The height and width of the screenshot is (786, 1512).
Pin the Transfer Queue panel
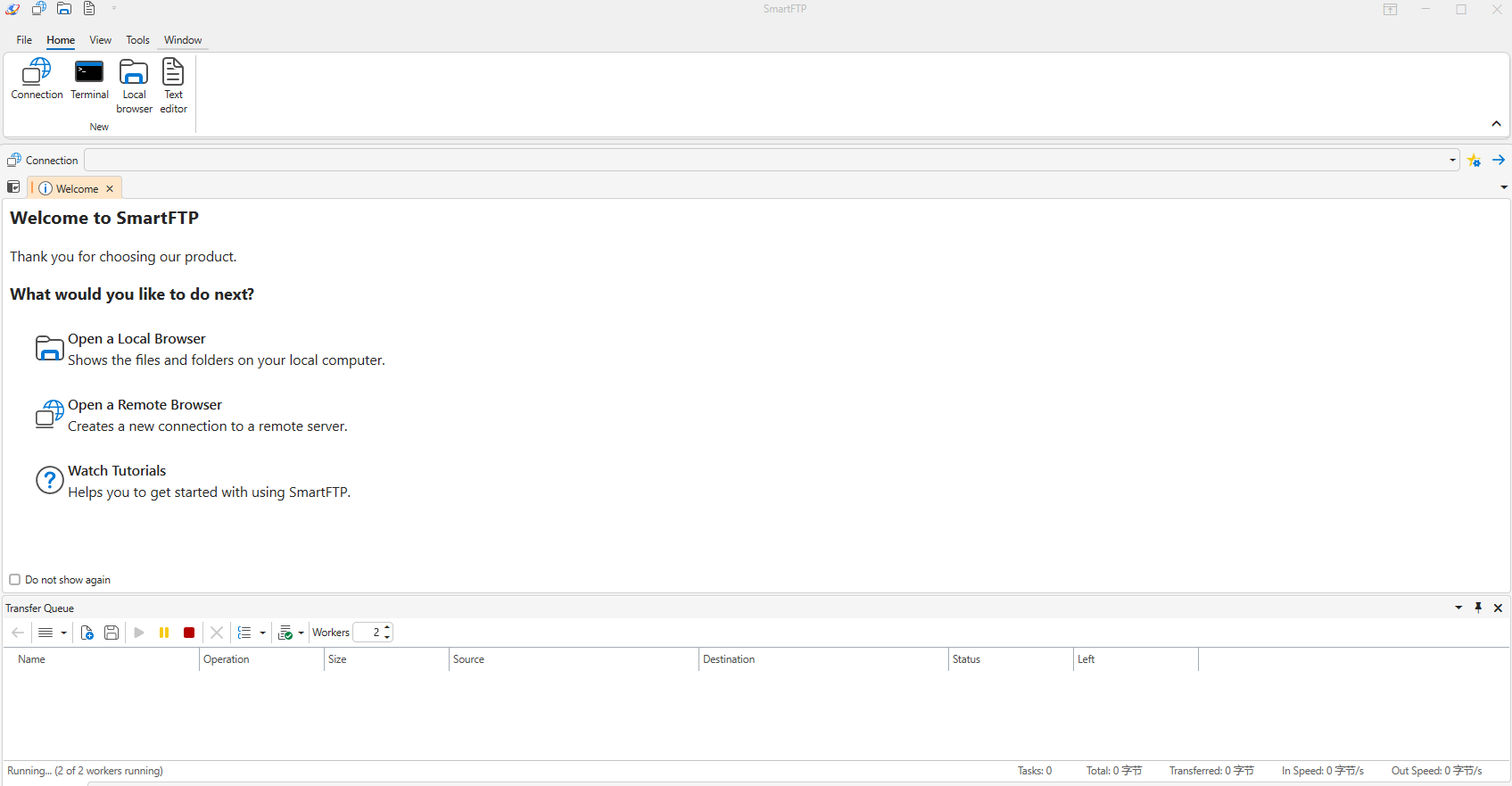[1478, 608]
